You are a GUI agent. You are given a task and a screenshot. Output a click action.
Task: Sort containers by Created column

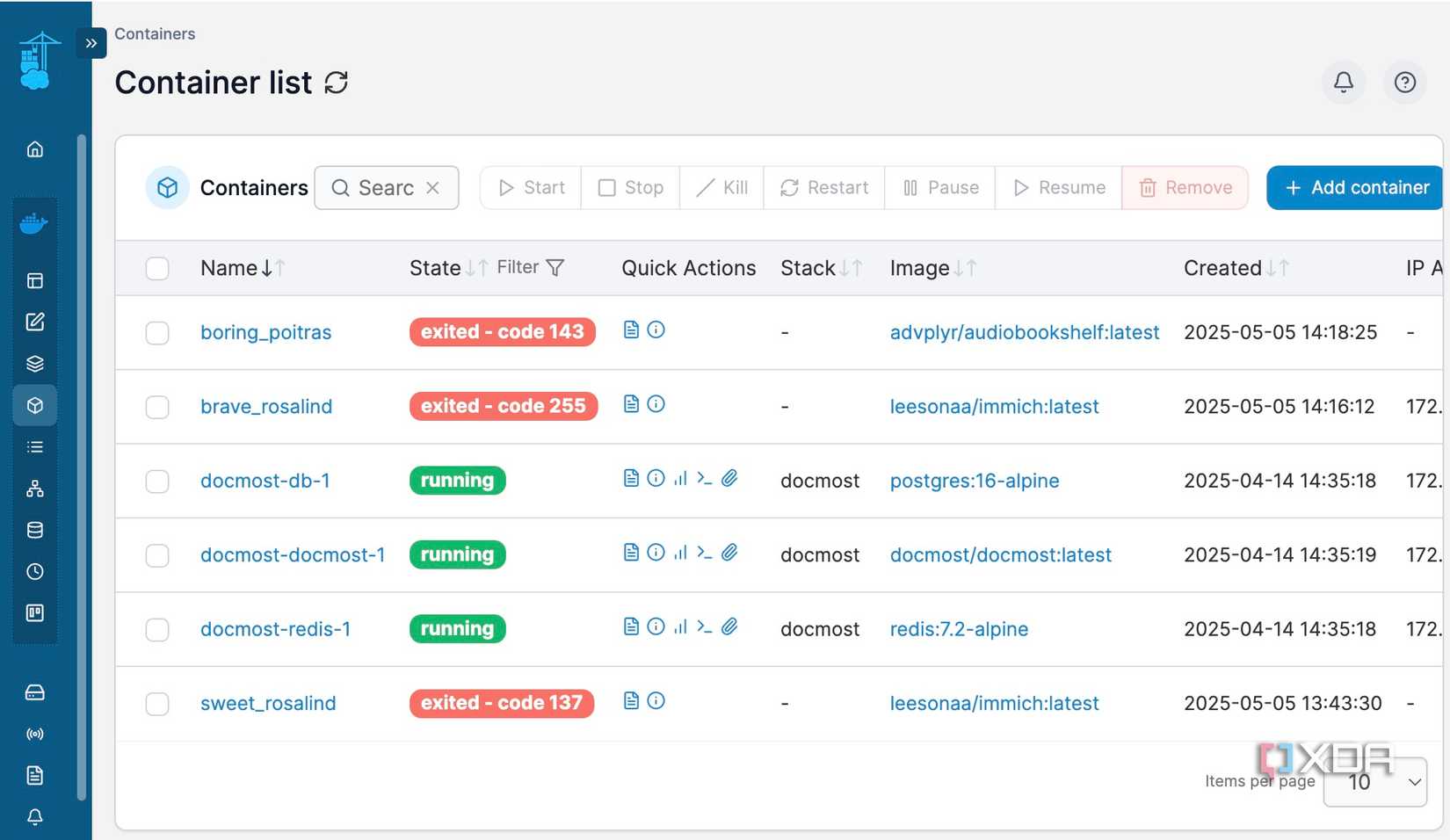(x=1236, y=268)
